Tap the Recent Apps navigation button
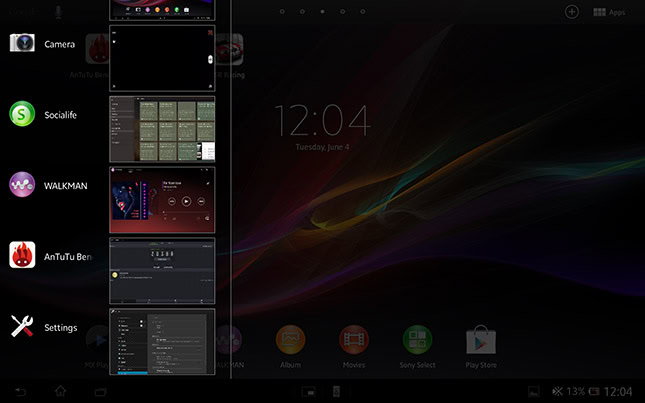 [x=100, y=390]
